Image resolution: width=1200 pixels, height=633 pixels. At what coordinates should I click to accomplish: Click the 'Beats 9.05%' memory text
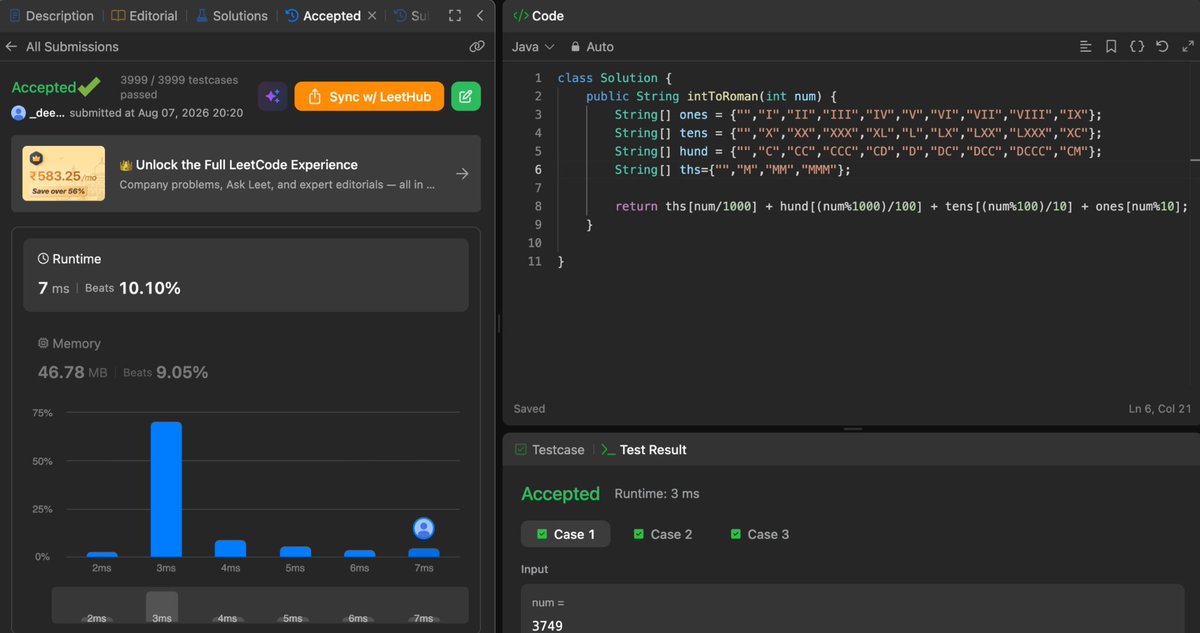tap(166, 372)
